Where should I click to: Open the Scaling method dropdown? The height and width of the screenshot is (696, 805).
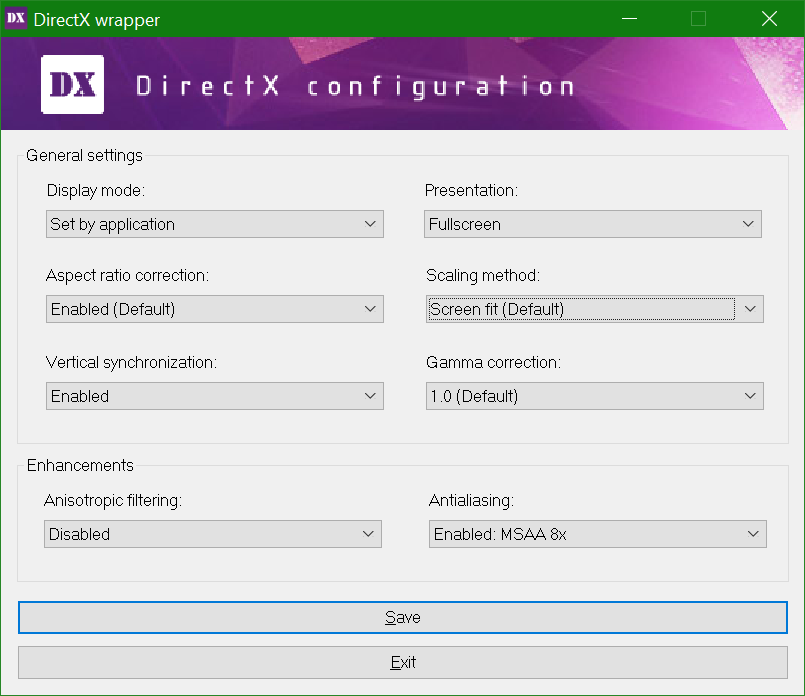(x=595, y=309)
